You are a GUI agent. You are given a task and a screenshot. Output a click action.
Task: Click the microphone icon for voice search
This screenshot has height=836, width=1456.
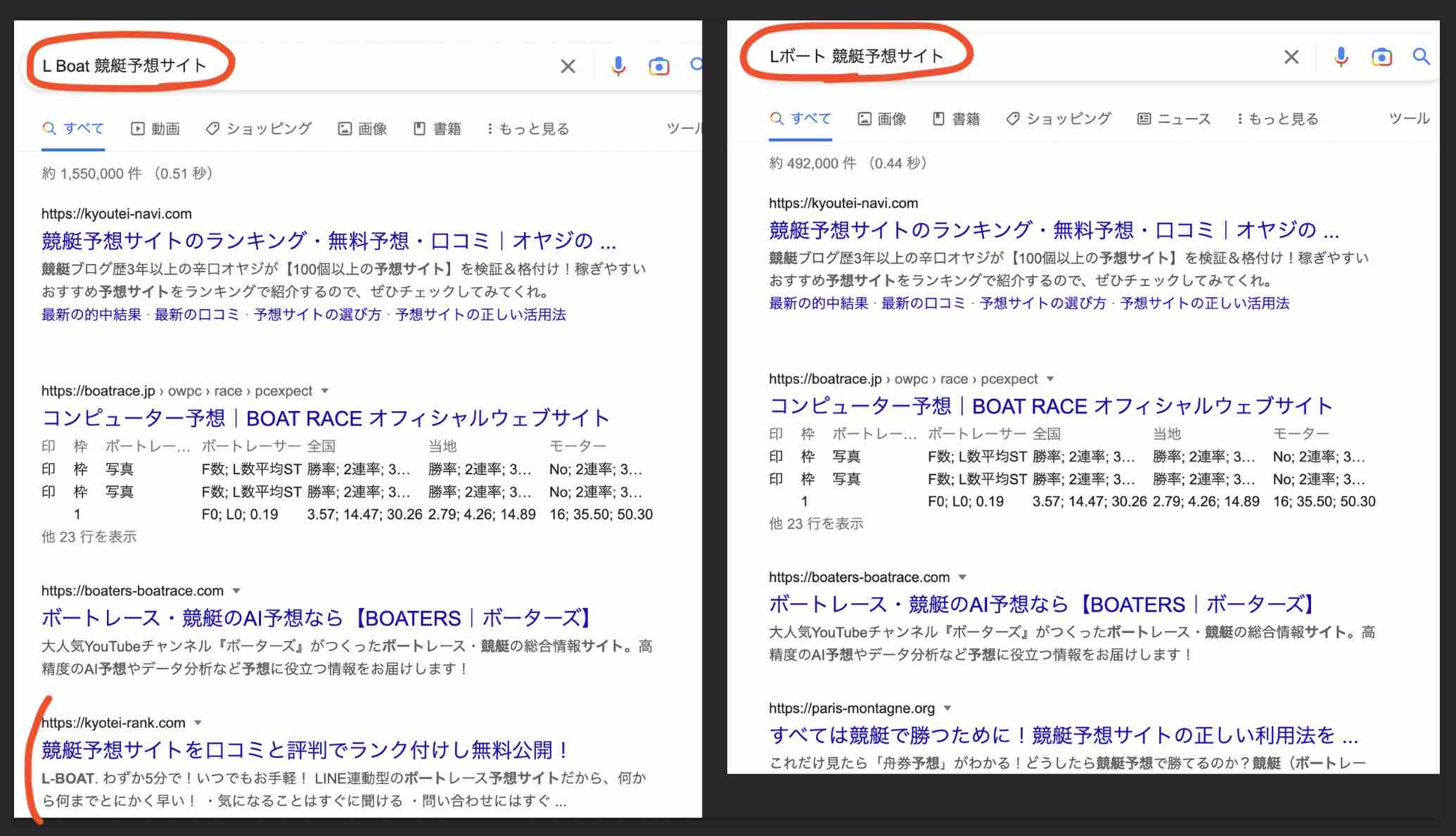pos(1342,57)
